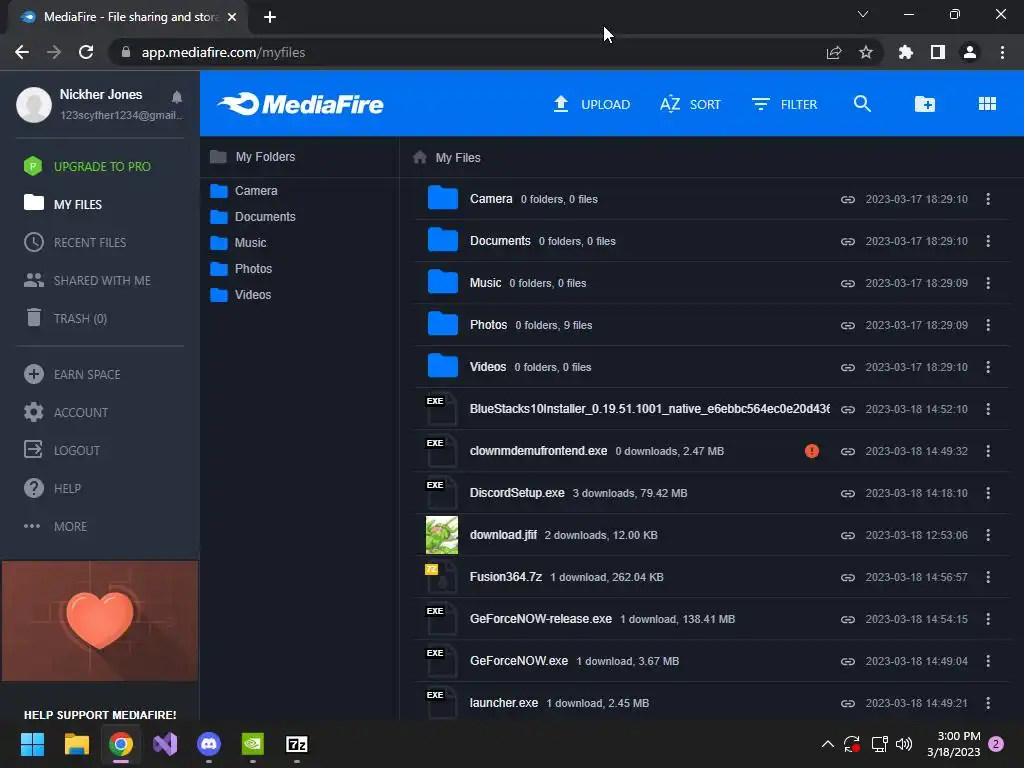Reload the page with the refresh icon
The width and height of the screenshot is (1024, 768).
tap(86, 52)
